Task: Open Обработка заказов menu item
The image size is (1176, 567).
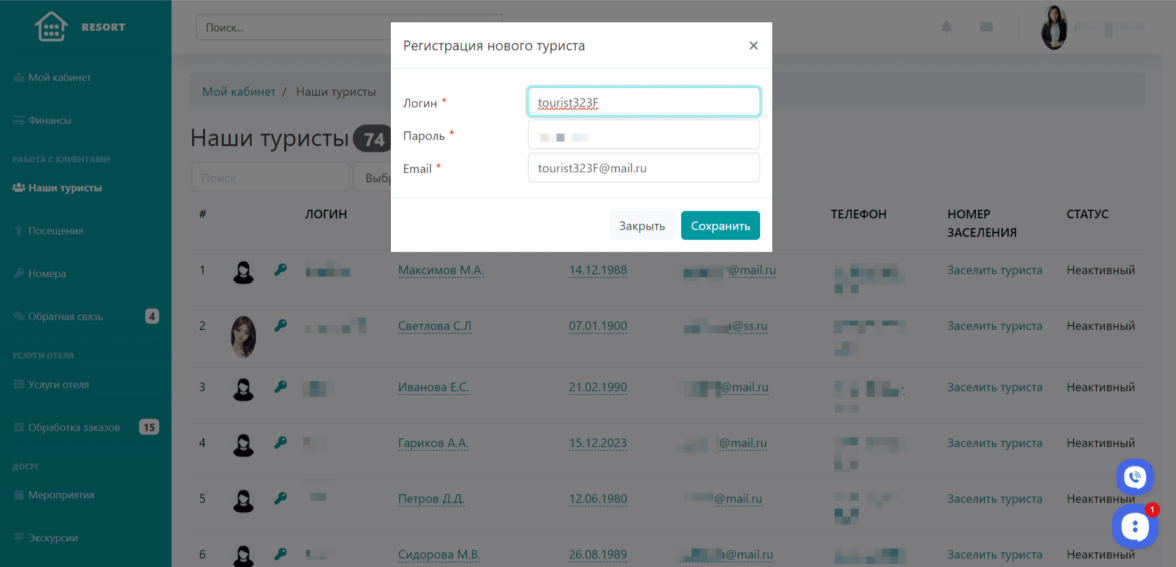Action: point(74,427)
